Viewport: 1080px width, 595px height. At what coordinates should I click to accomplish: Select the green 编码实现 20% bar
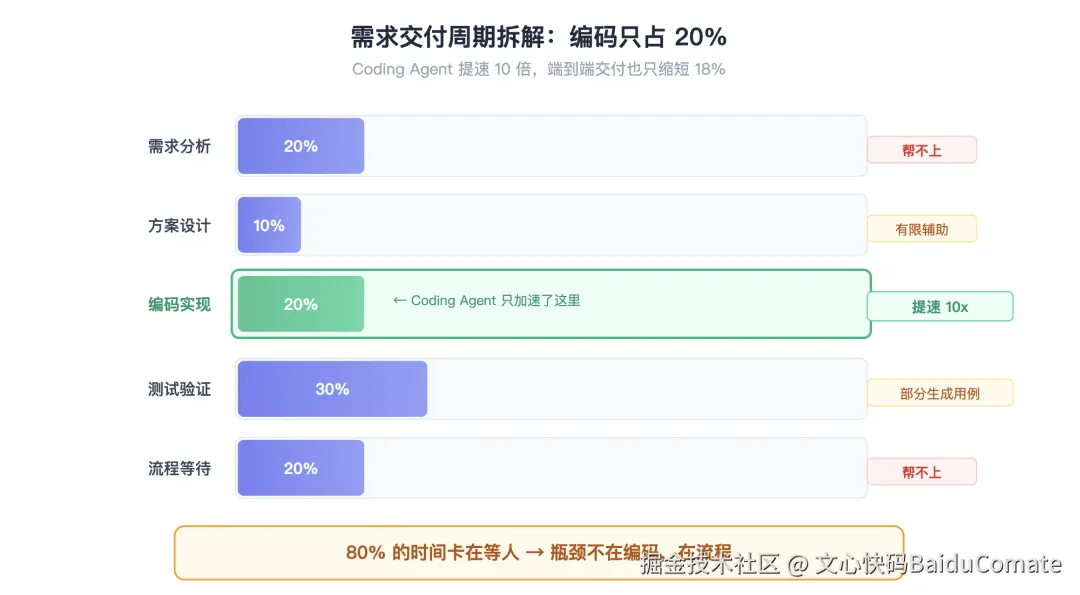(301, 304)
